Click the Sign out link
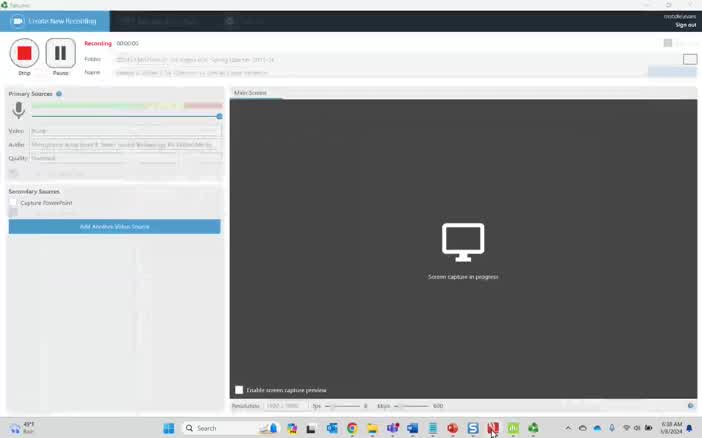This screenshot has height=438, width=702. [685, 24]
